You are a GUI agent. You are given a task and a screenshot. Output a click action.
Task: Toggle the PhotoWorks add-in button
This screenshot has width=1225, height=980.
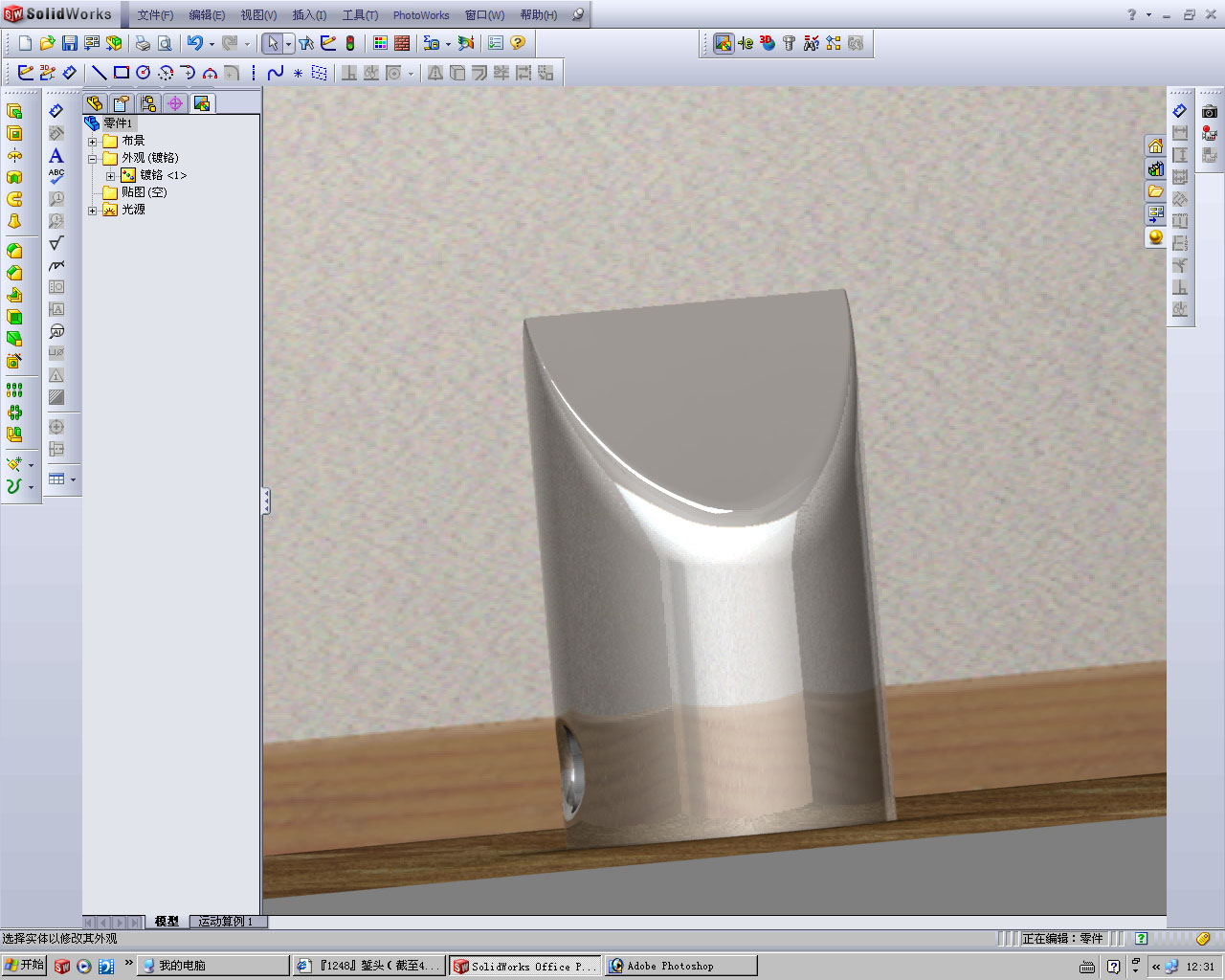pyautogui.click(x=723, y=43)
